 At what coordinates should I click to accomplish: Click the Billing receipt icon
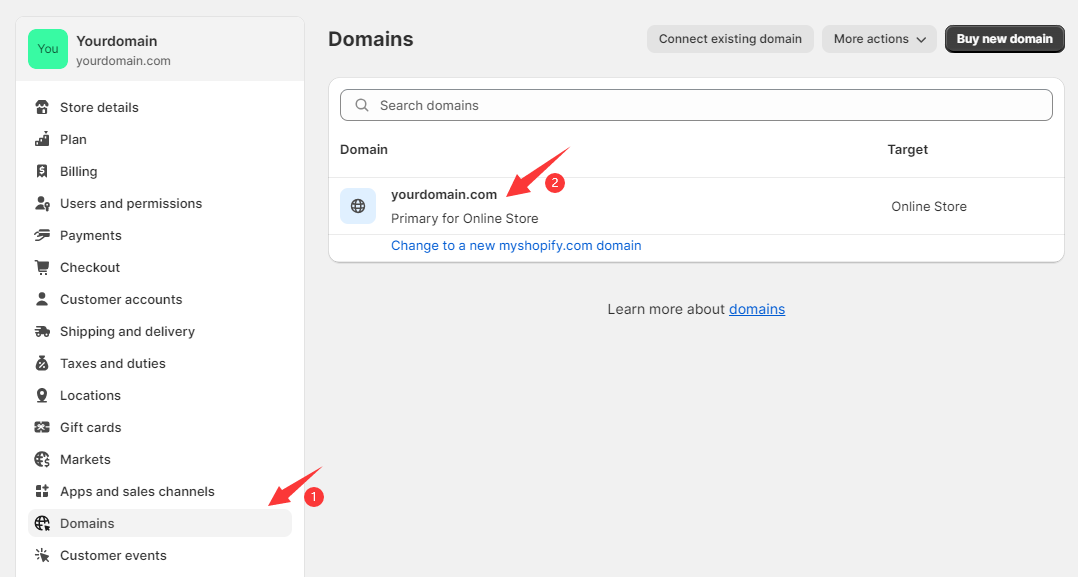(42, 171)
